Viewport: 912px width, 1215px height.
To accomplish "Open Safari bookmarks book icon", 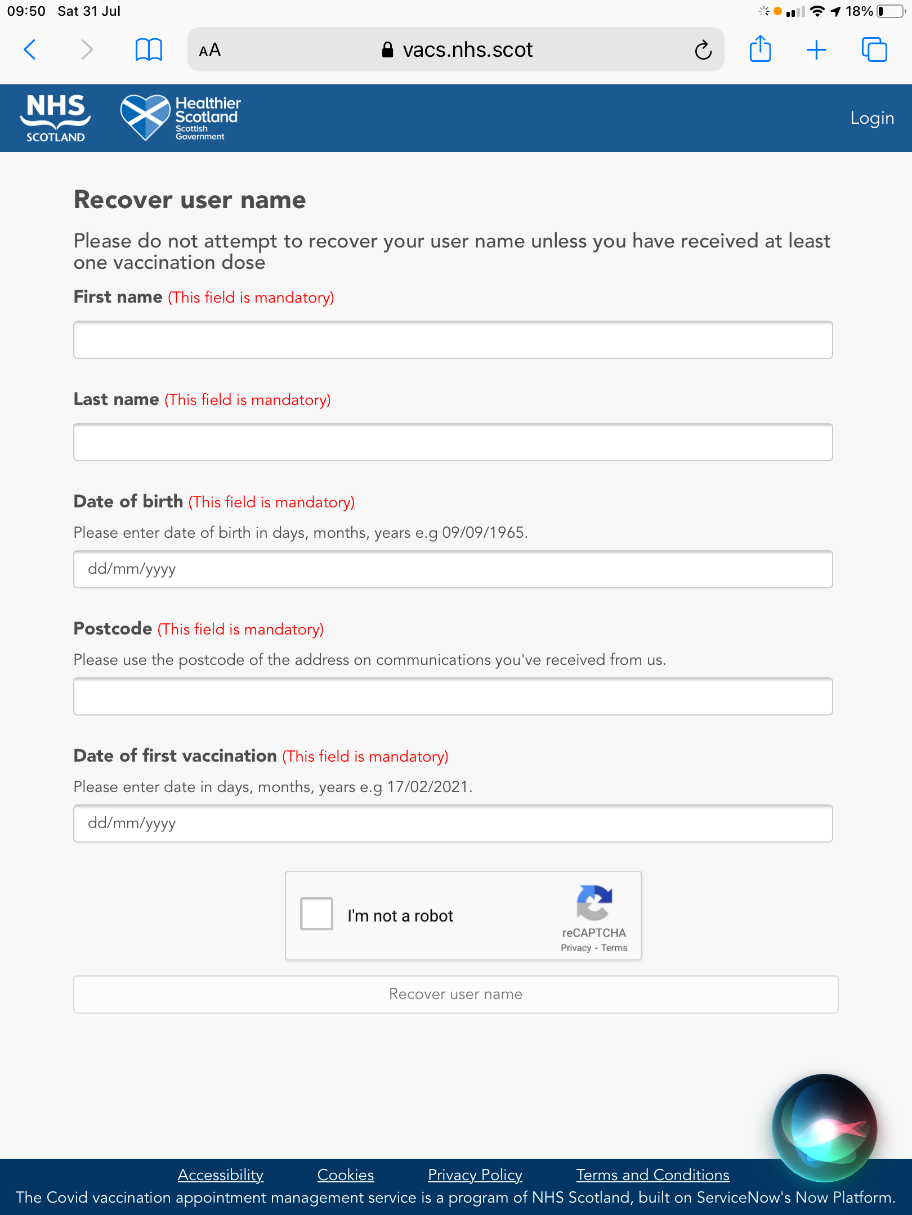I will (x=149, y=50).
